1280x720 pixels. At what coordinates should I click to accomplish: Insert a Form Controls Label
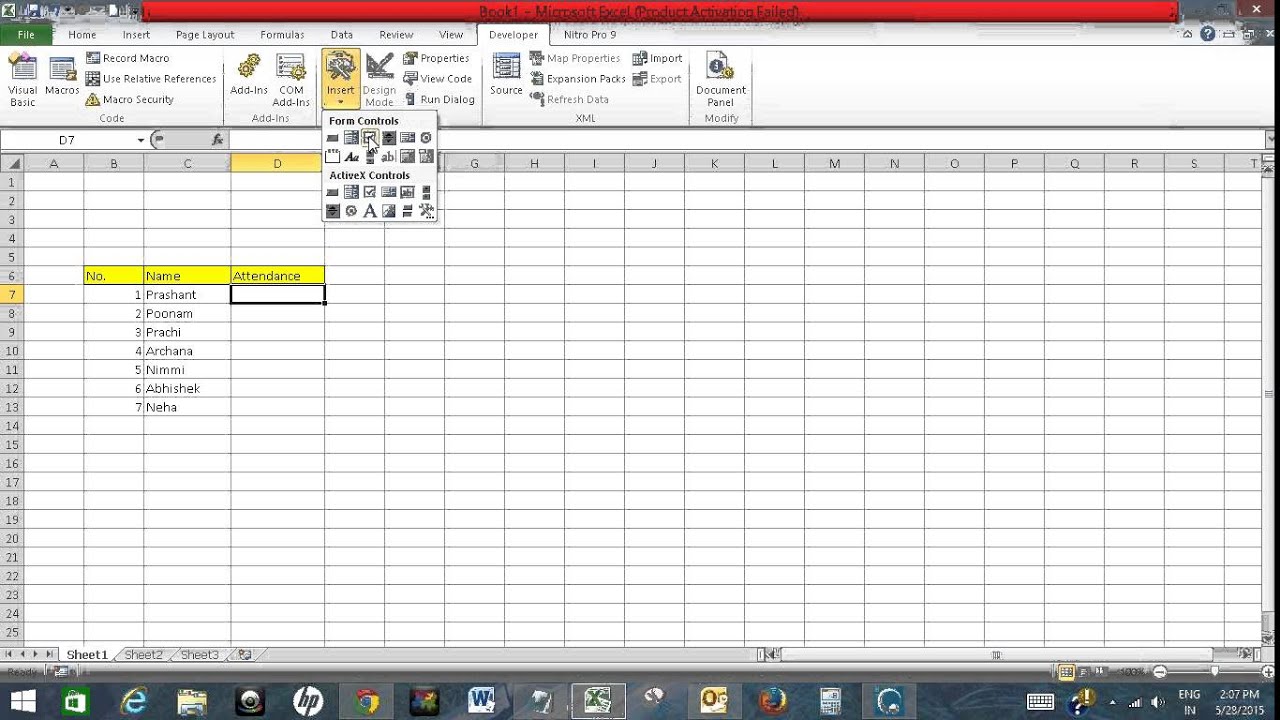[x=351, y=157]
